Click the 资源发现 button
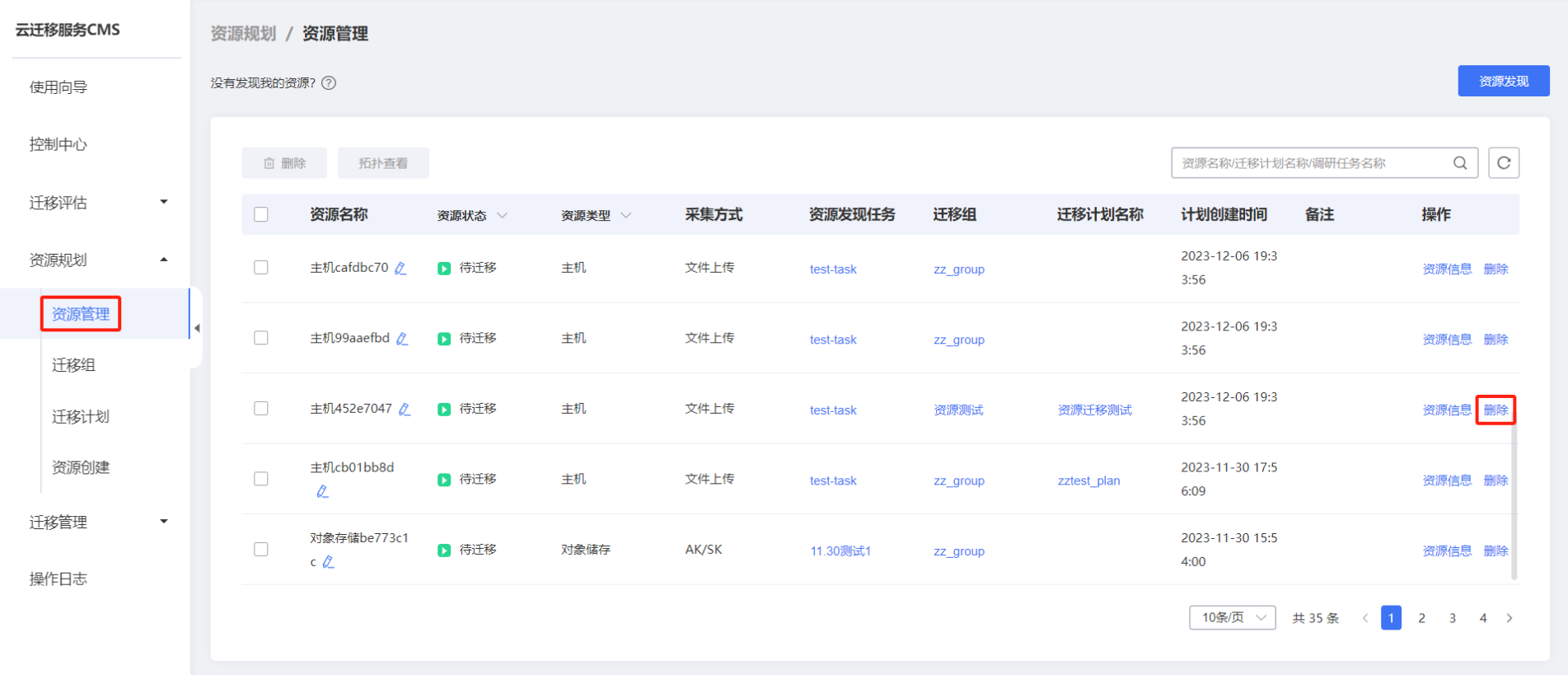This screenshot has height=675, width=1568. 1504,81
